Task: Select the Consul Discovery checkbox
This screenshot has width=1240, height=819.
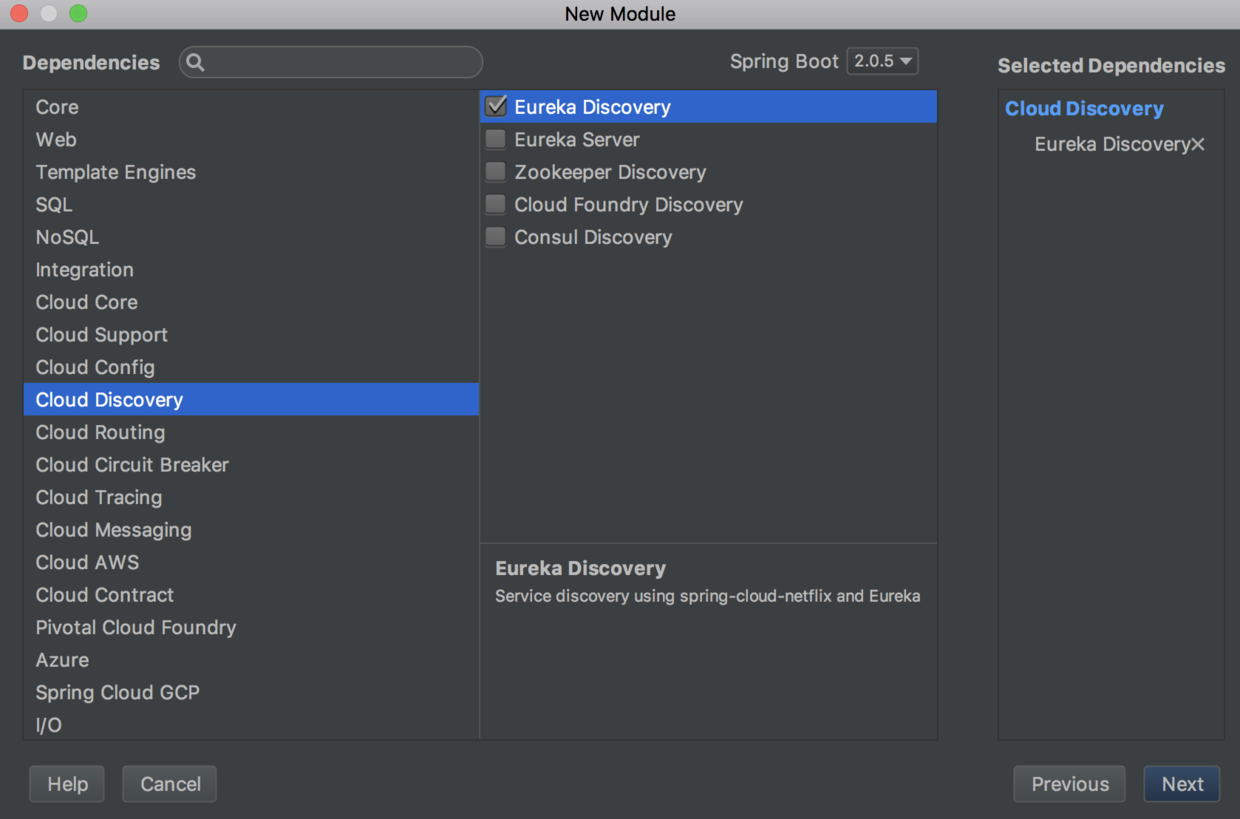Action: pos(496,237)
